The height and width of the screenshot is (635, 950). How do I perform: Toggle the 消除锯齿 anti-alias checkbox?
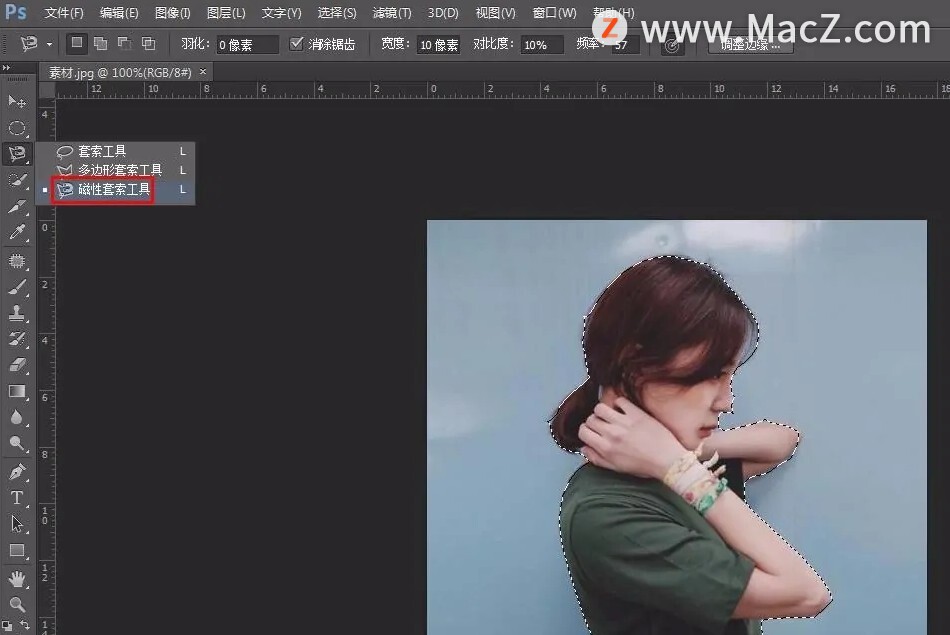point(296,44)
